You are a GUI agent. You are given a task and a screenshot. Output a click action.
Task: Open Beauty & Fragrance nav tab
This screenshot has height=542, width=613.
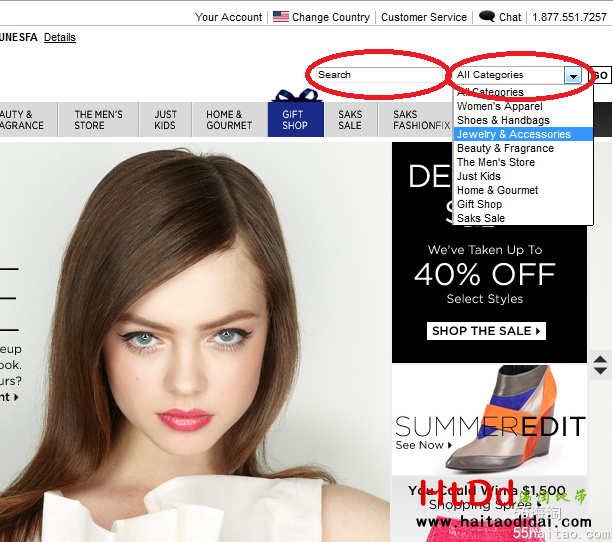(x=28, y=120)
